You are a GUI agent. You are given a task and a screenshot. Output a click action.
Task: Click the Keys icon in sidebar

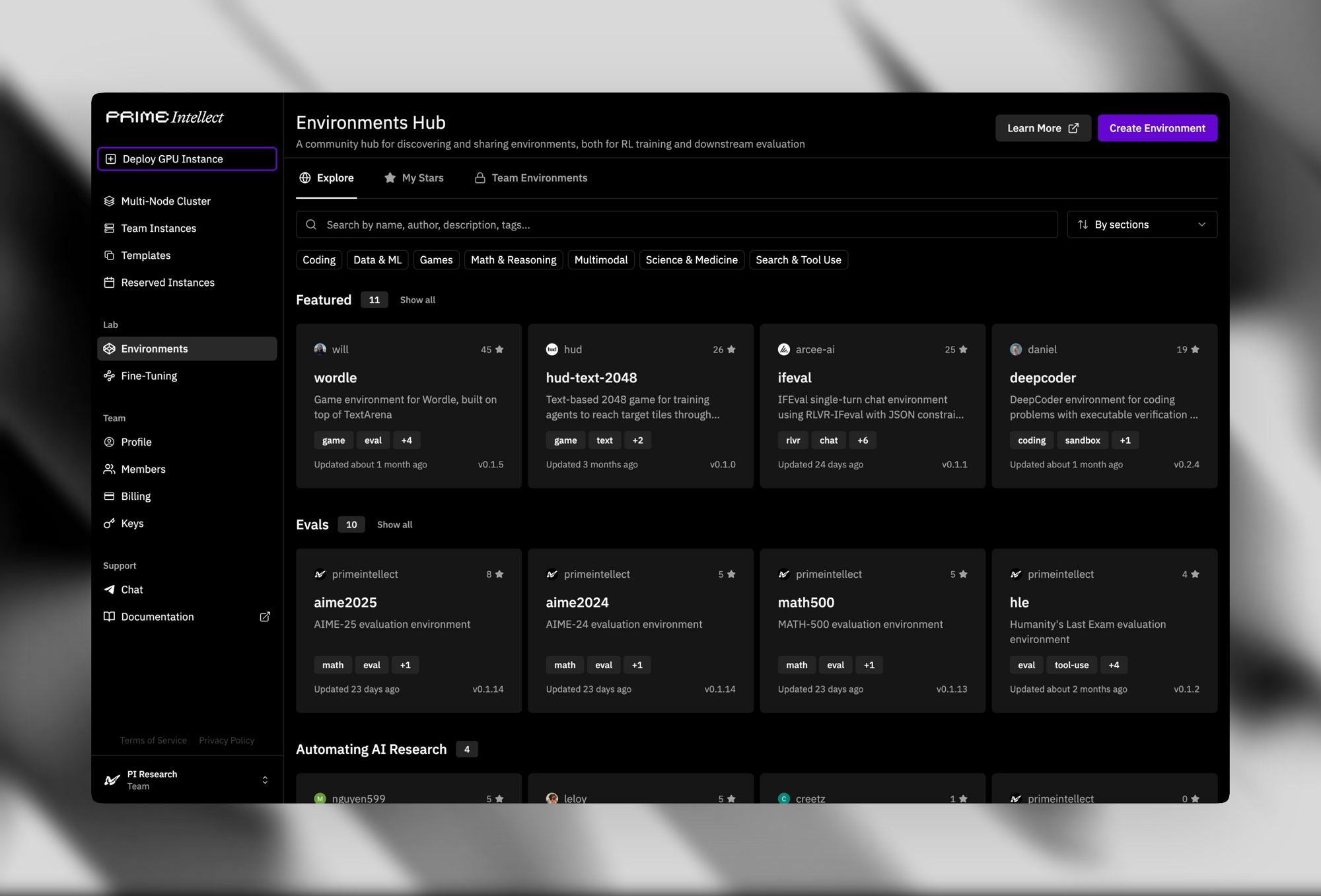tap(109, 524)
